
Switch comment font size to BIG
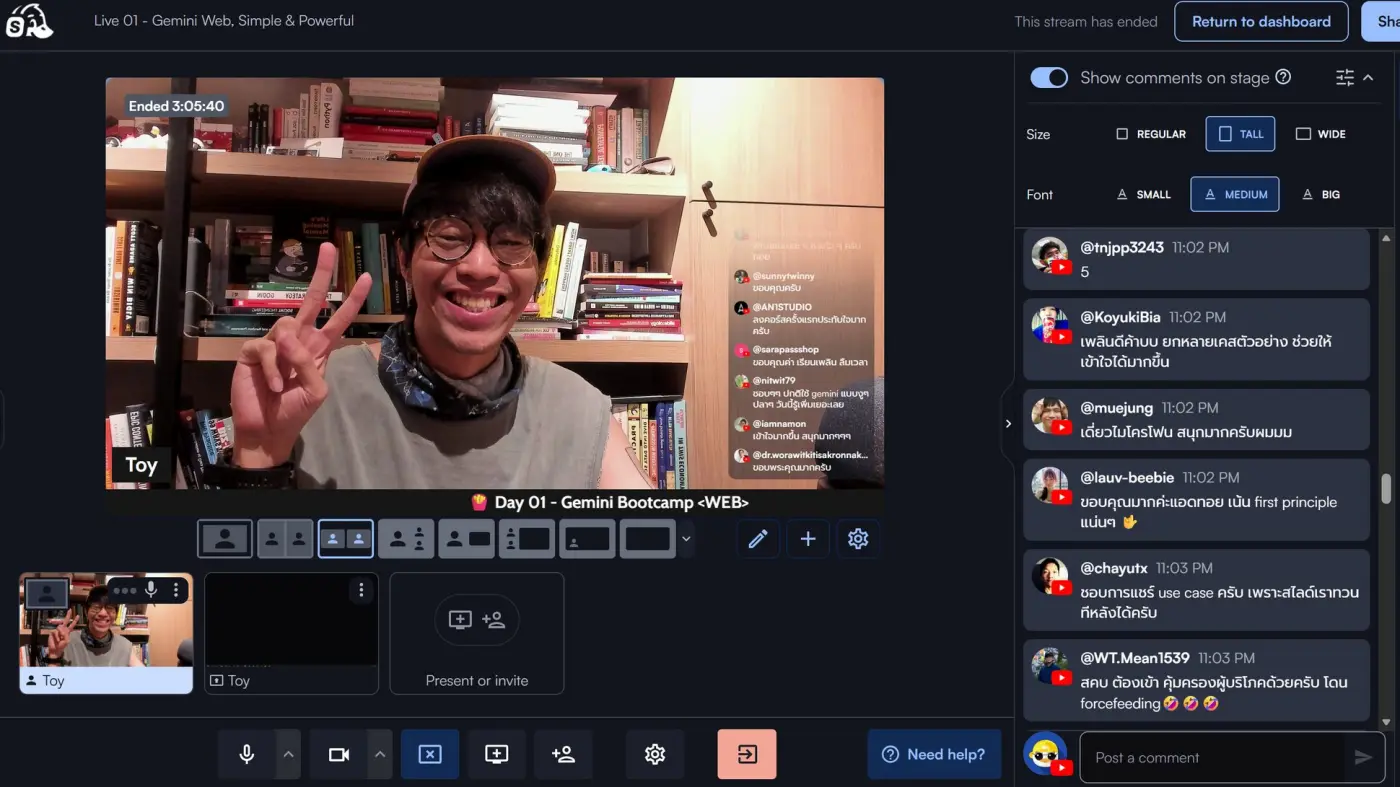click(1320, 194)
